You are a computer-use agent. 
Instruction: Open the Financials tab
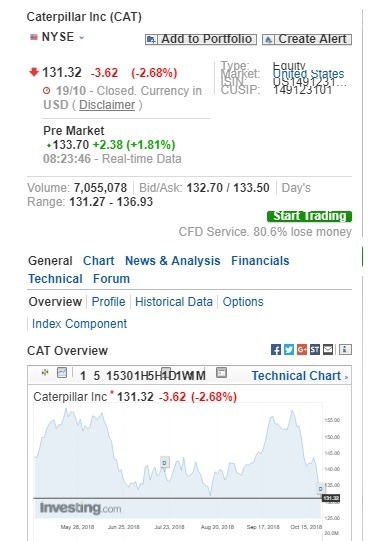(260, 261)
